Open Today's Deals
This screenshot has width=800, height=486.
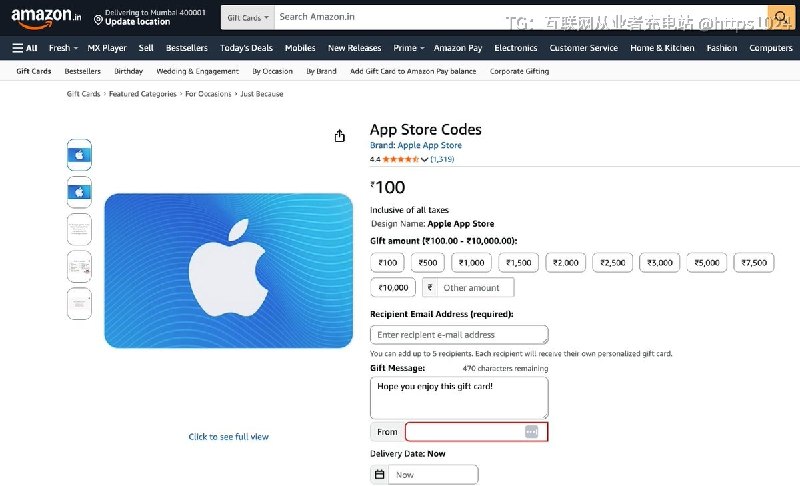pyautogui.click(x=246, y=48)
